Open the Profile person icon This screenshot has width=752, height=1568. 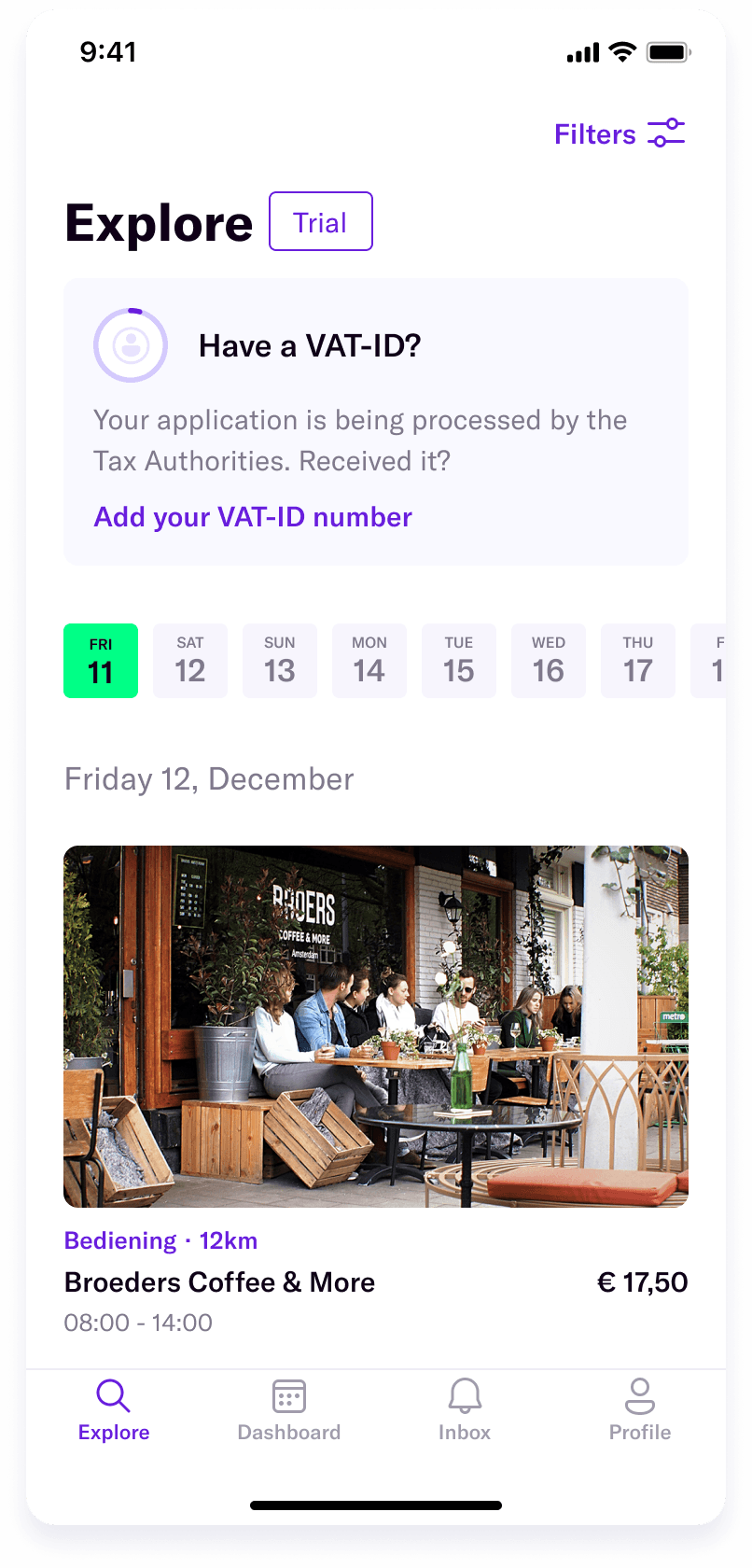[x=640, y=1396]
